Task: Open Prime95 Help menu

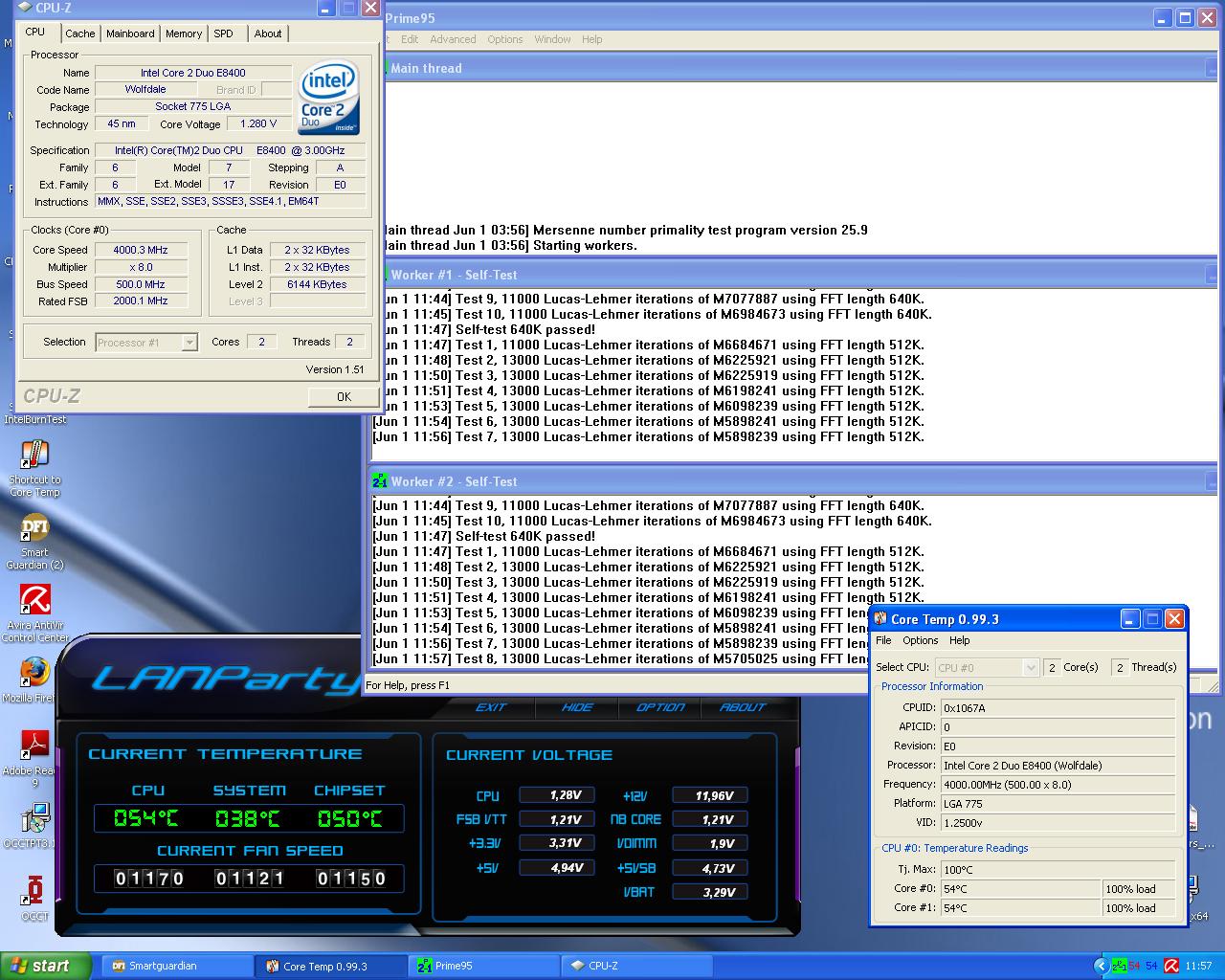Action: pos(592,39)
